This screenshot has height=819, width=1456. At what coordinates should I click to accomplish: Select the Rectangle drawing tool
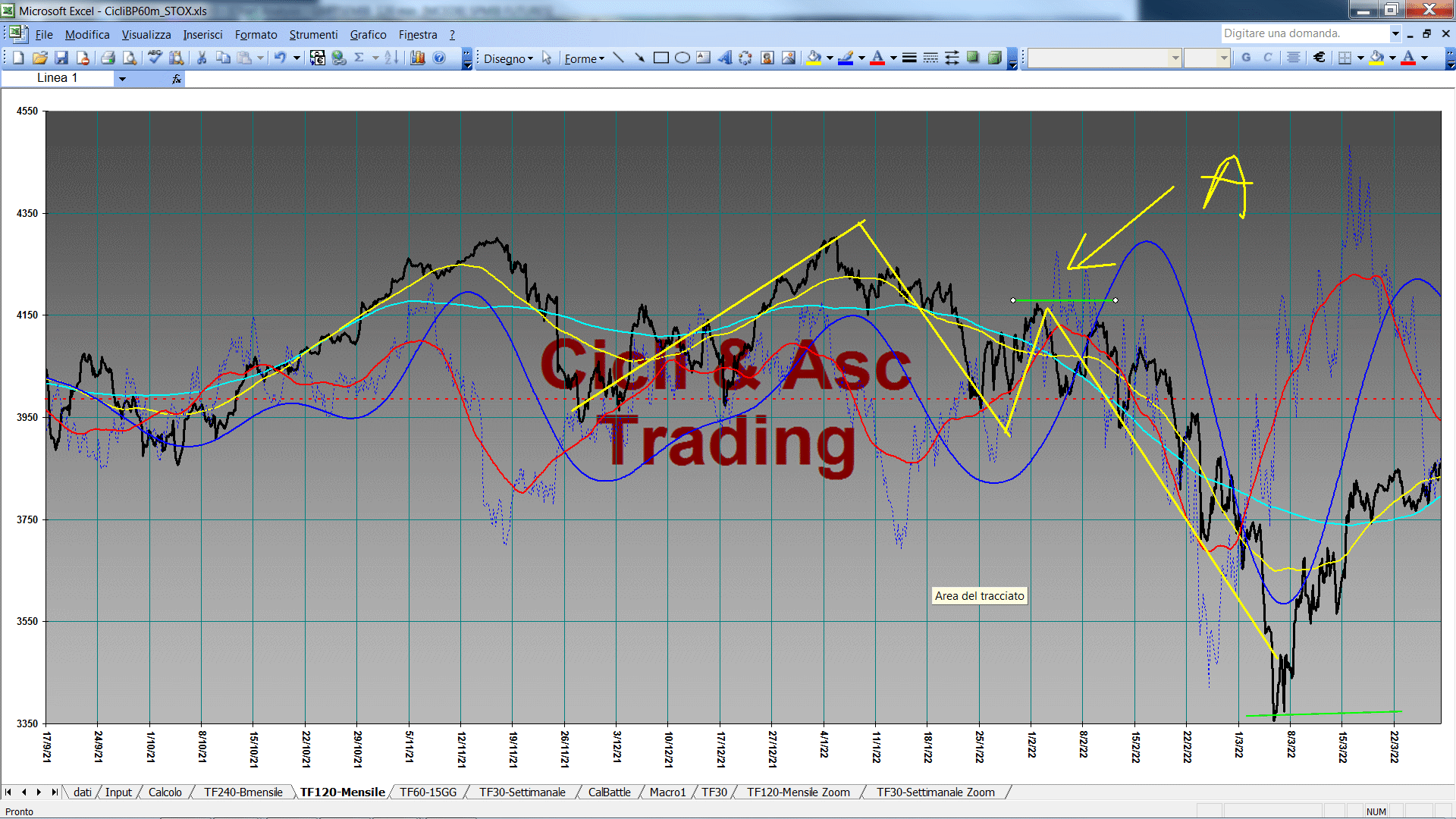coord(661,58)
